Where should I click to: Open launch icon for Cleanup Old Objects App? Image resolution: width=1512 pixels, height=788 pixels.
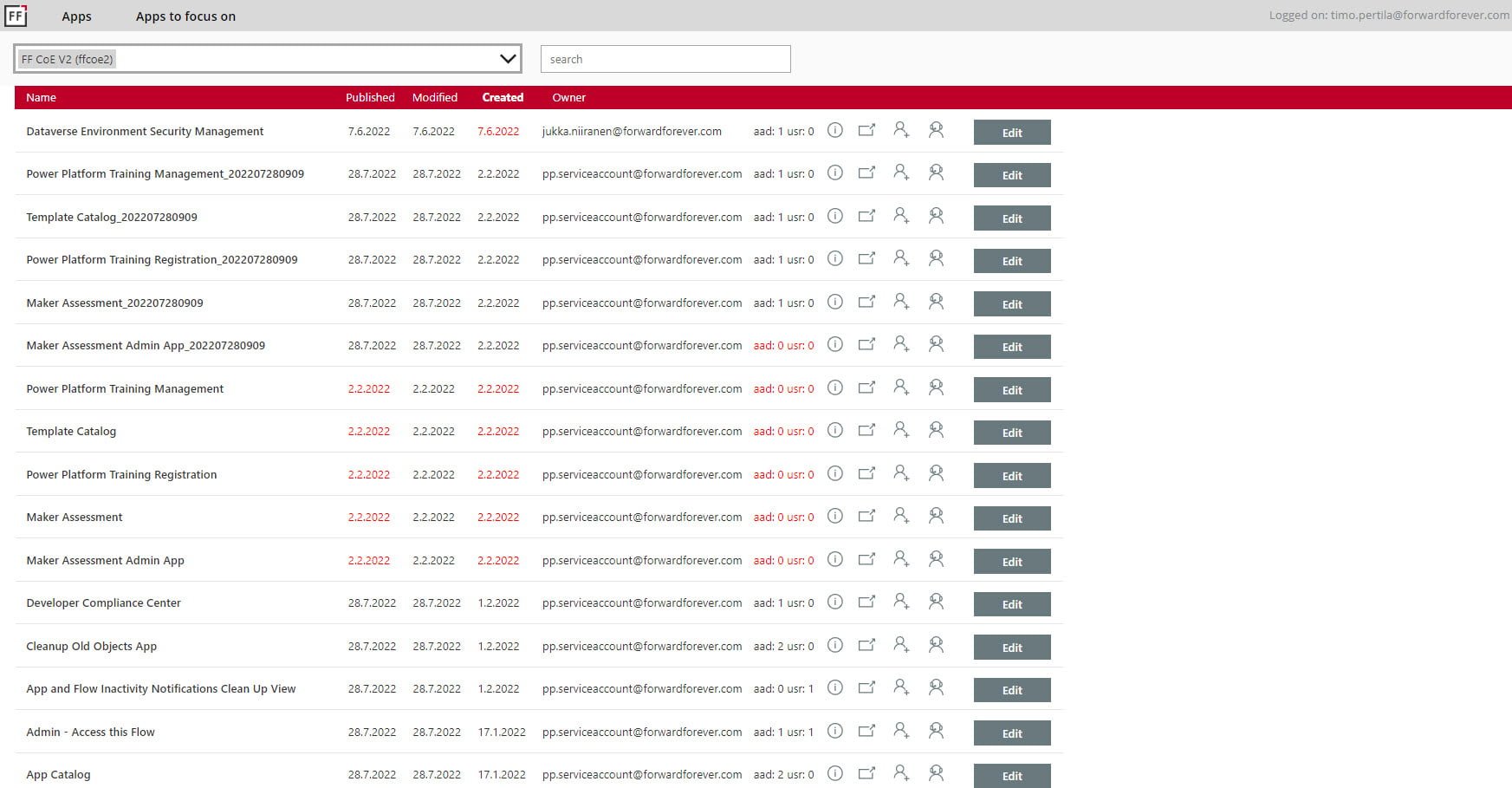click(x=866, y=645)
